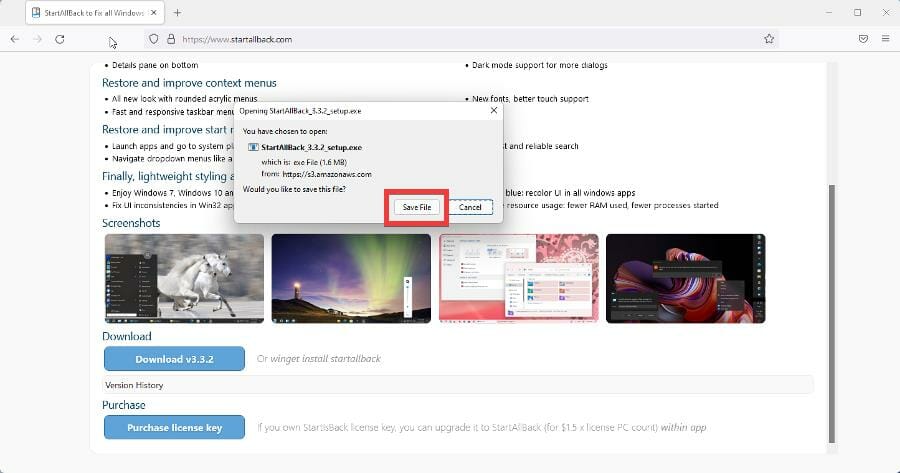
Task: Click the 'winget install startallback' text
Action: pyautogui.click(x=325, y=359)
